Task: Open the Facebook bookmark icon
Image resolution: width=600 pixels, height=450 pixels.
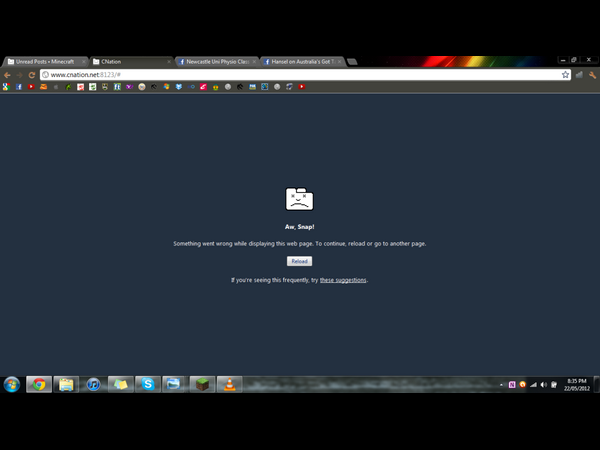Action: click(x=19, y=87)
